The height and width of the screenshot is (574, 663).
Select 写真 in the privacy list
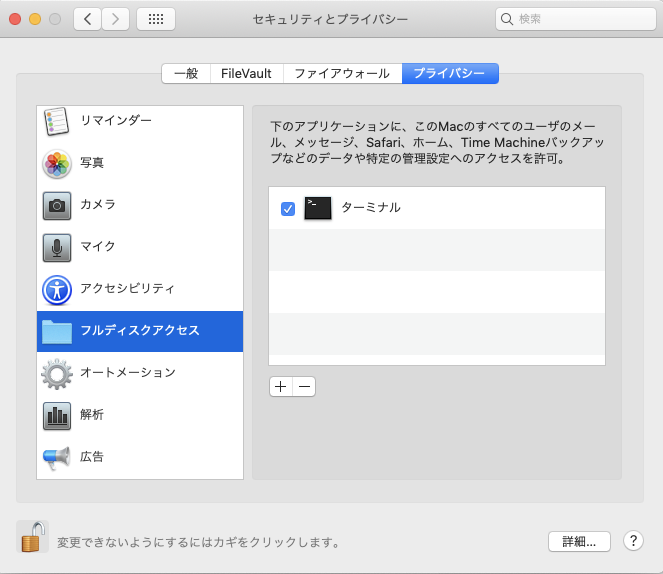point(140,164)
